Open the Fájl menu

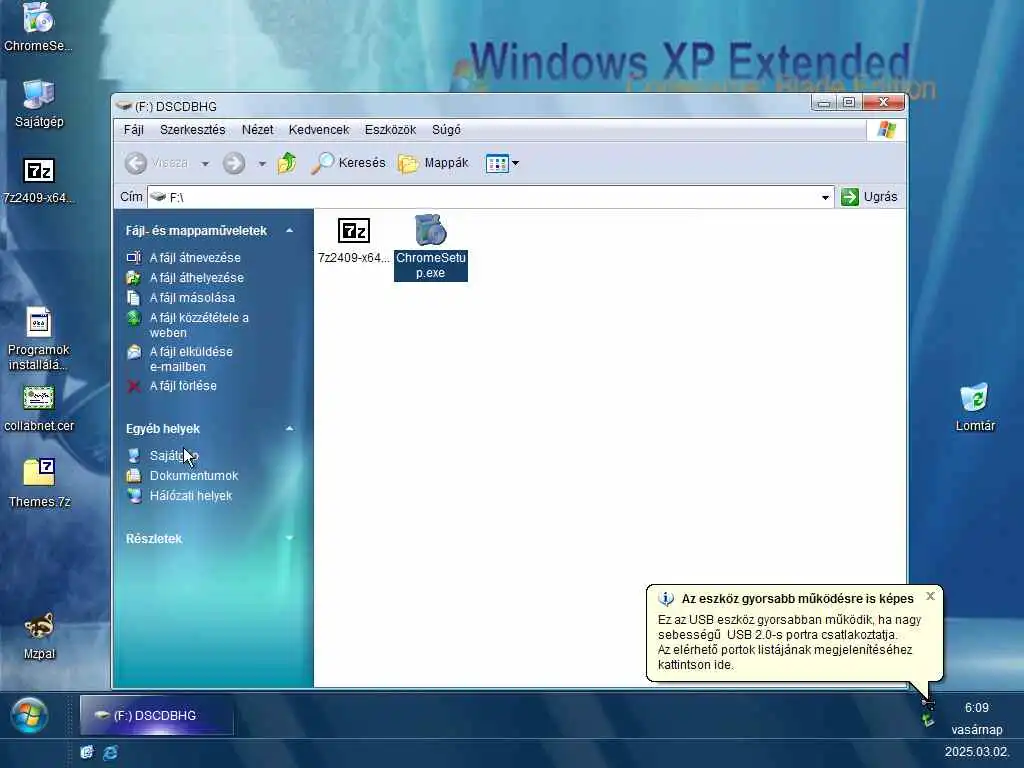tap(133, 129)
